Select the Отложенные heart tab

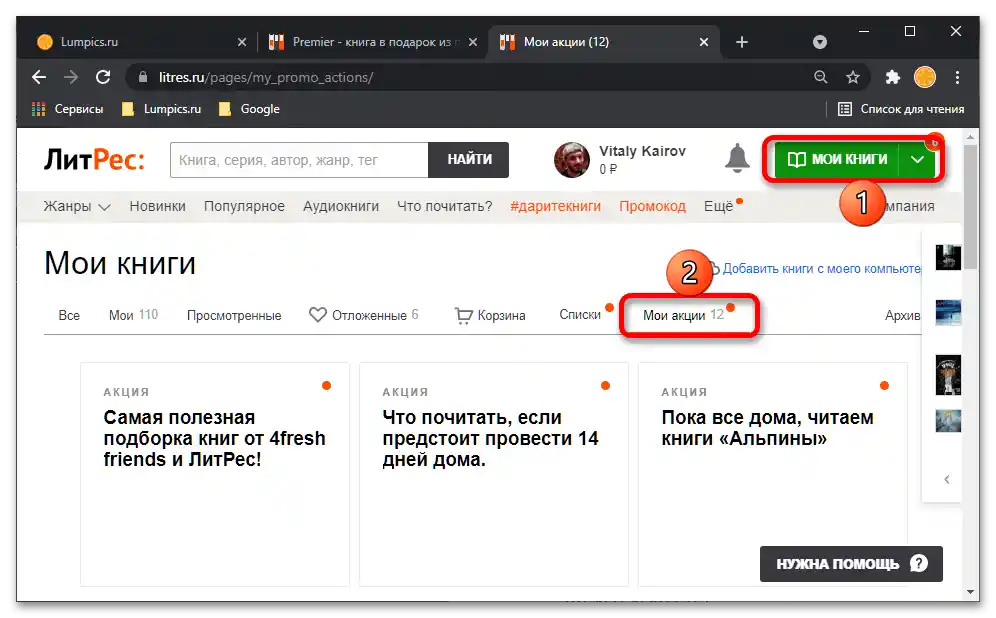click(363, 315)
